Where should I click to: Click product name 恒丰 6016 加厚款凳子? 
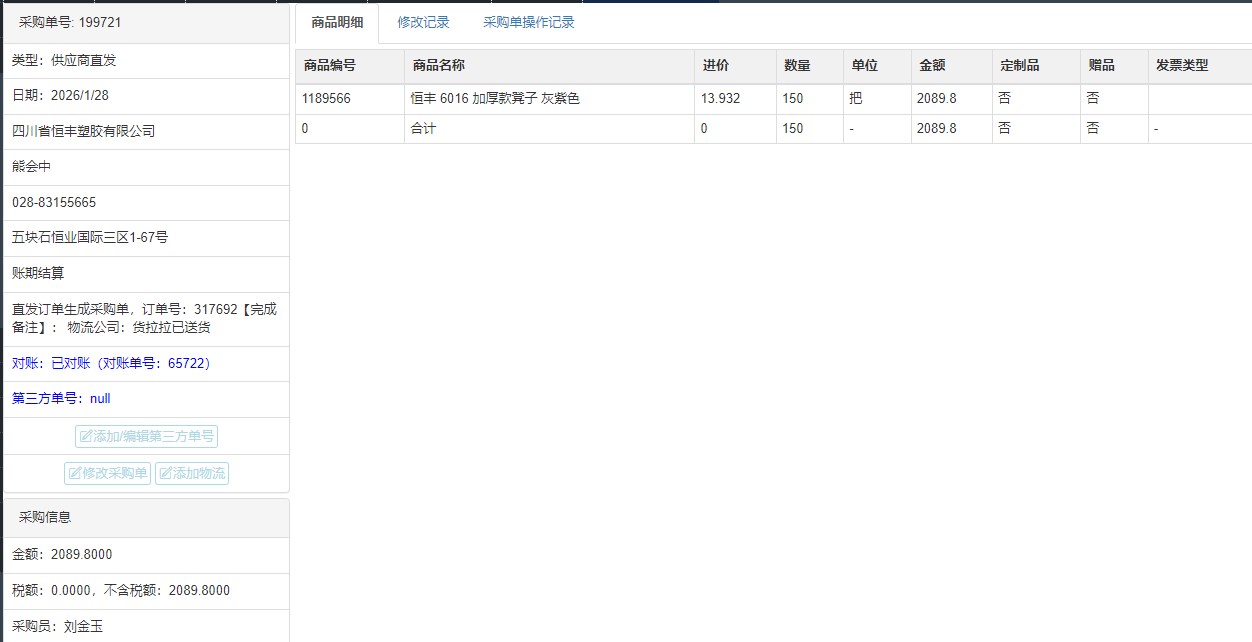click(x=495, y=99)
